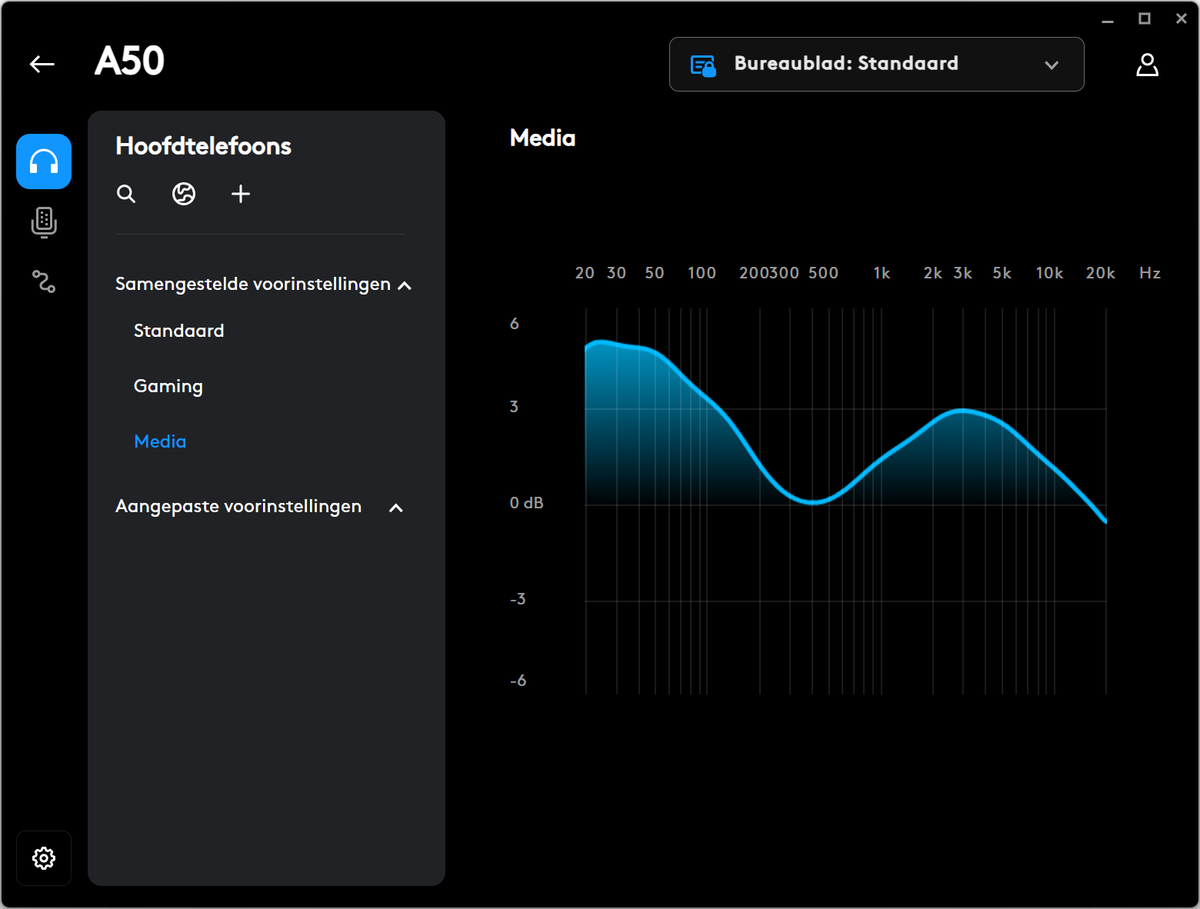Add a new preset with the plus icon

pyautogui.click(x=241, y=194)
